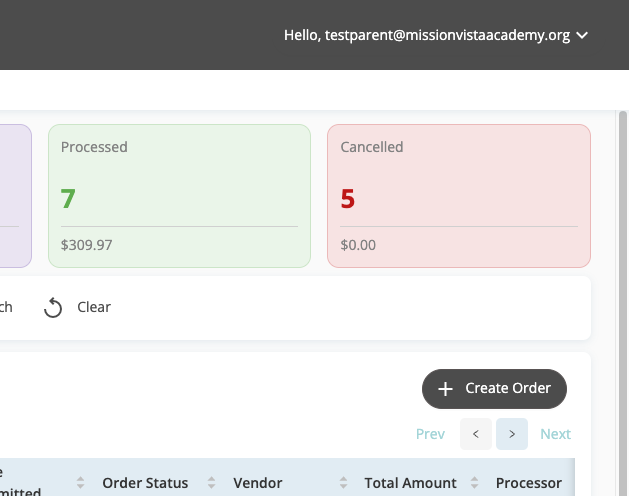Go to next page via Next link
The image size is (629, 496).
pyautogui.click(x=555, y=434)
